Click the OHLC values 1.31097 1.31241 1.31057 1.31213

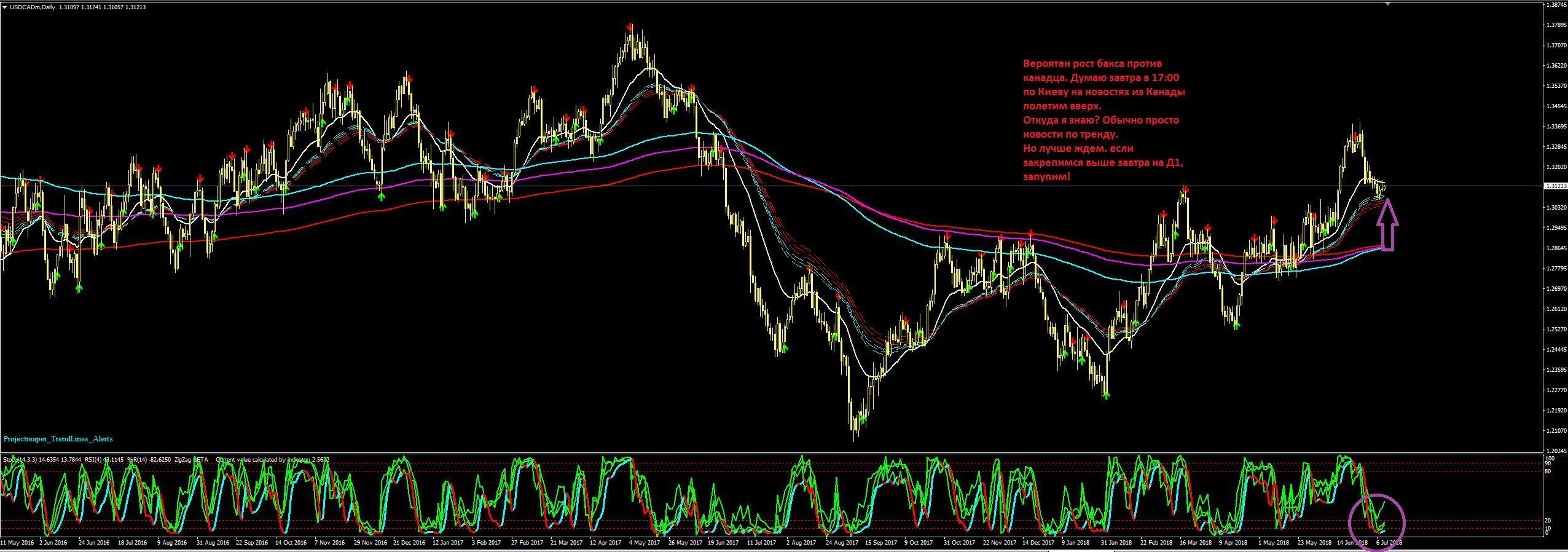(103, 7)
